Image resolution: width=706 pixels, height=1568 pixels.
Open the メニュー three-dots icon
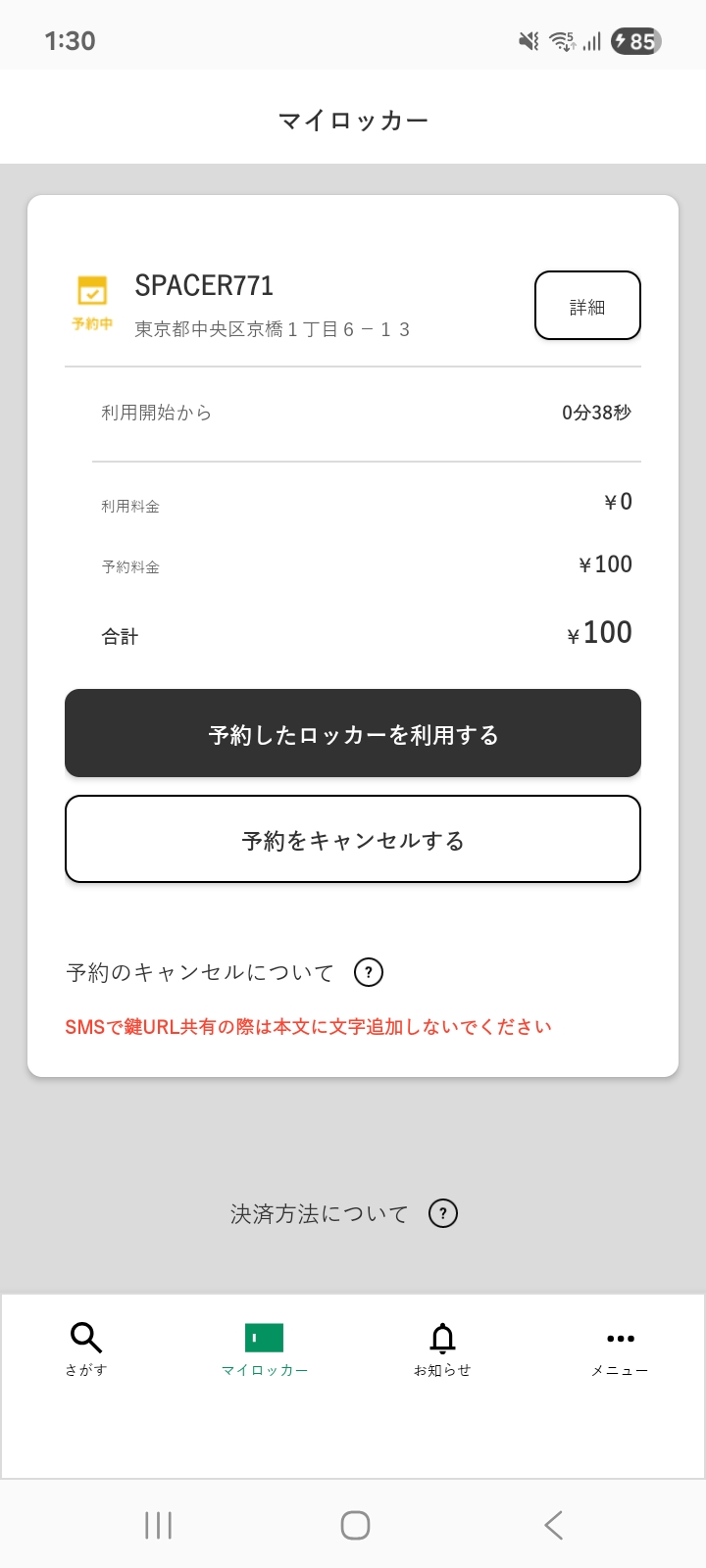(x=620, y=1338)
